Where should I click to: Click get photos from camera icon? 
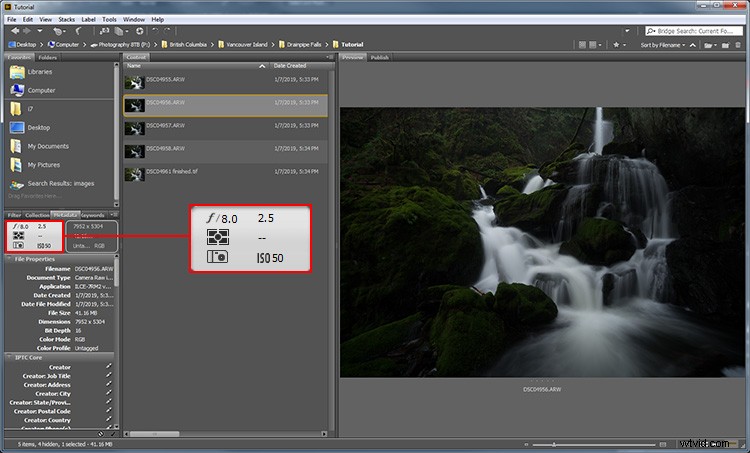pyautogui.click(x=104, y=31)
